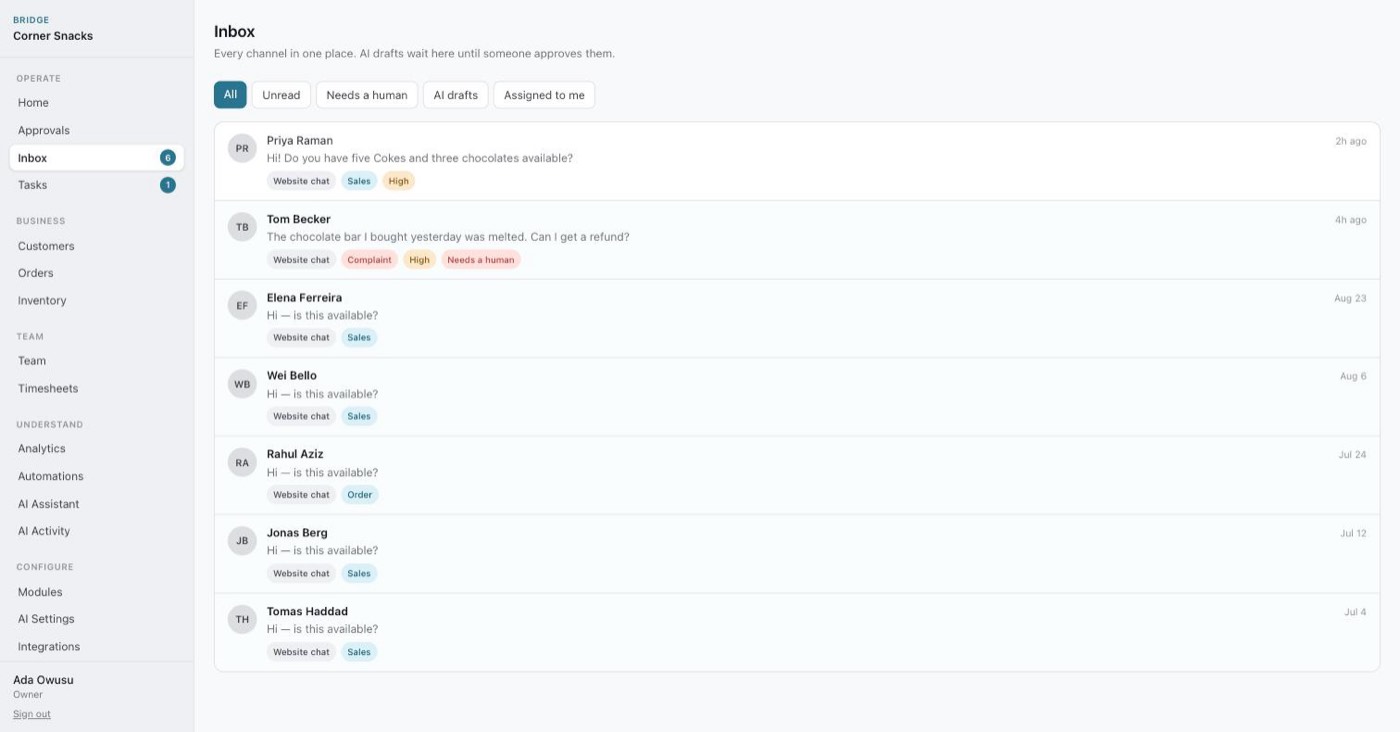This screenshot has width=1400, height=732.
Task: Open Tomas Haddad's conversation name
Action: coord(307,611)
